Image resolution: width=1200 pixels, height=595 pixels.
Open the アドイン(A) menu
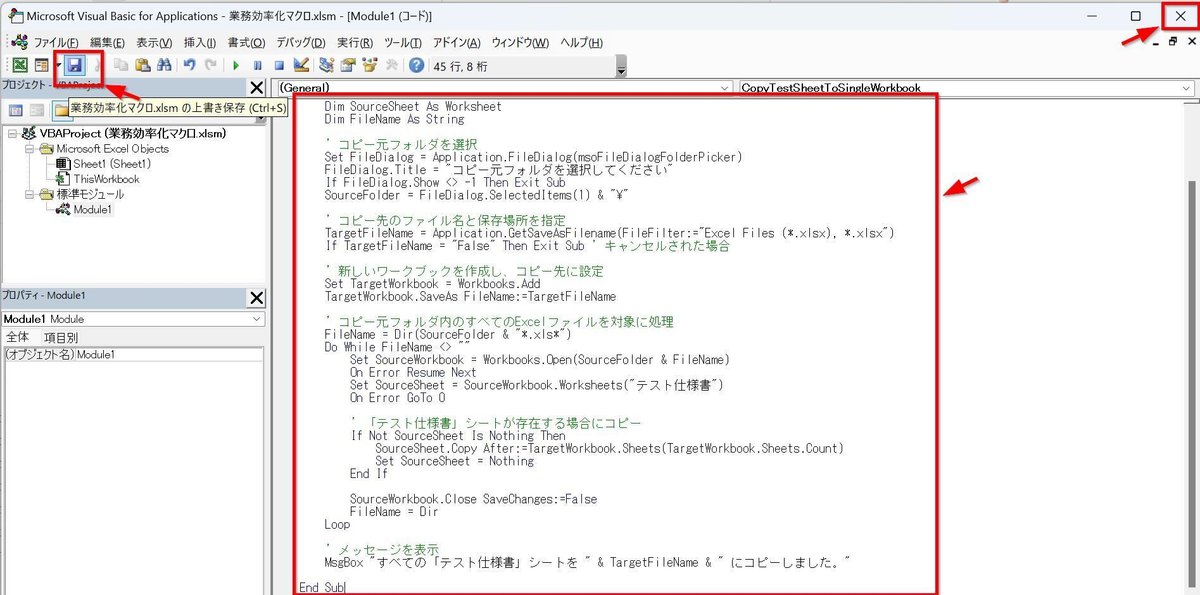tap(457, 42)
